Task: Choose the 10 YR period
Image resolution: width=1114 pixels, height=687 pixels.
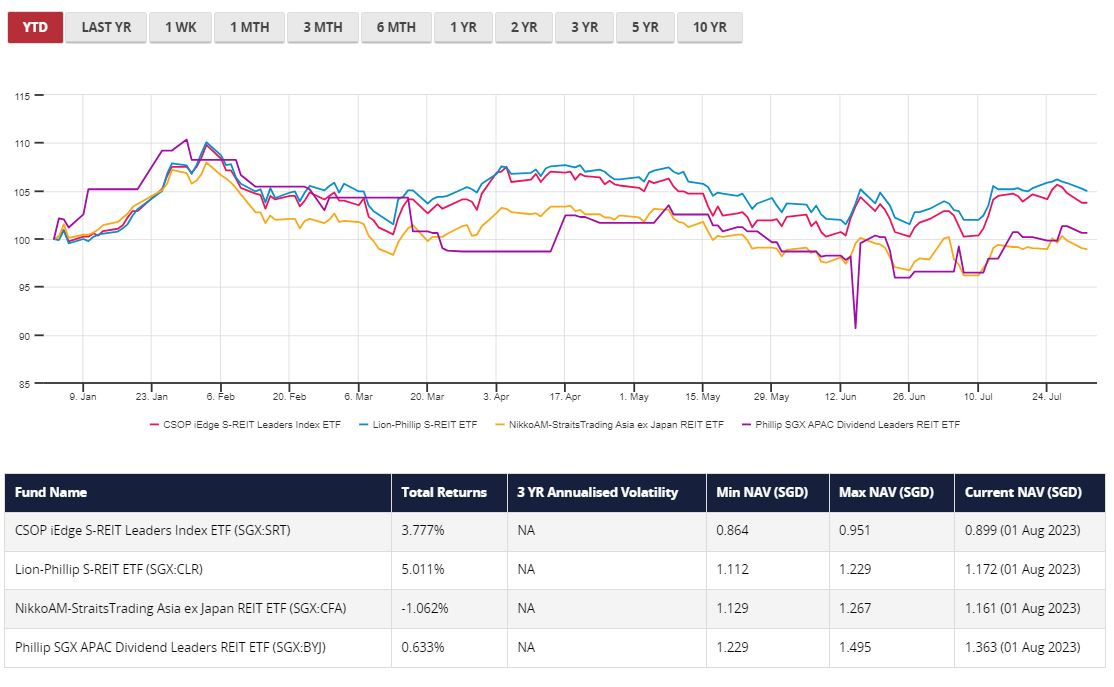Action: point(710,28)
